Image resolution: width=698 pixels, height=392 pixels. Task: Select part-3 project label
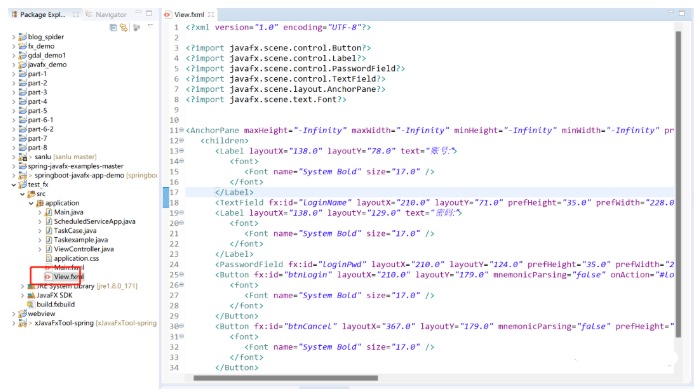(x=37, y=92)
